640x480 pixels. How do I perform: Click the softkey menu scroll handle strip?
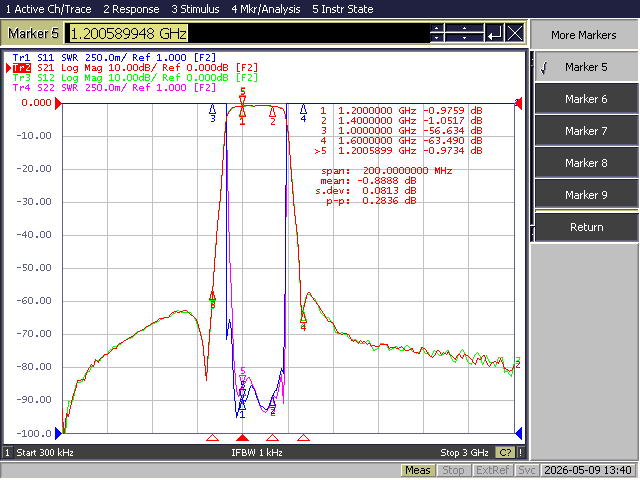click(x=532, y=146)
